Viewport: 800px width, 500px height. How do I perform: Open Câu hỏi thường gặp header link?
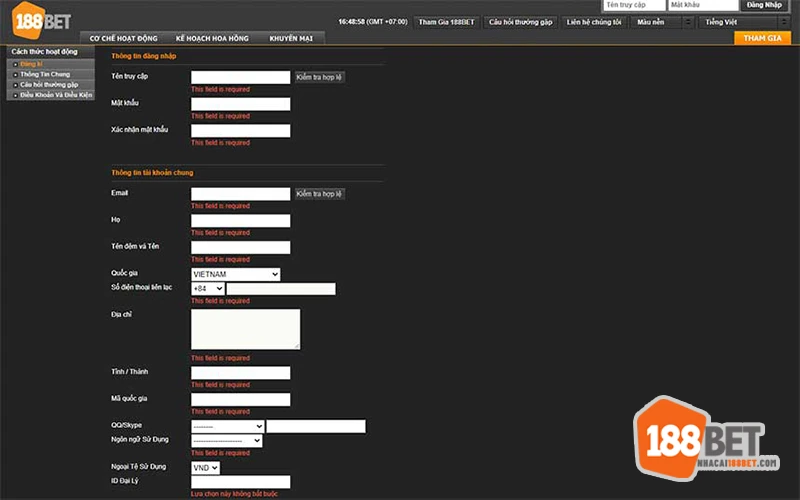pyautogui.click(x=520, y=22)
